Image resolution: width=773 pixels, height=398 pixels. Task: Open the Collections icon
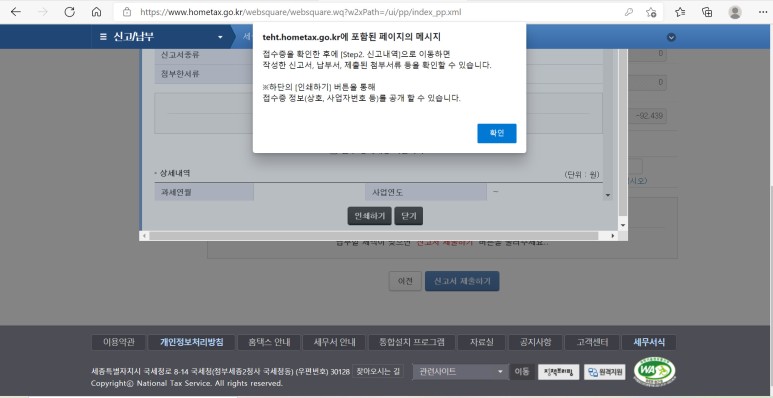pos(707,12)
